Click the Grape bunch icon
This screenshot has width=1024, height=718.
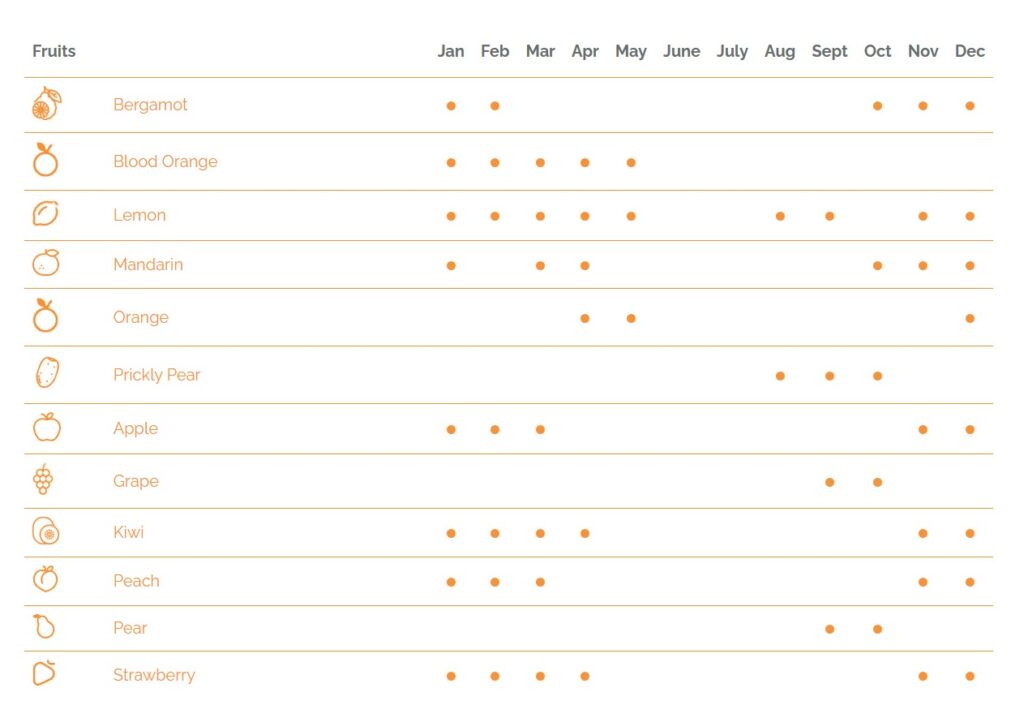click(x=43, y=480)
